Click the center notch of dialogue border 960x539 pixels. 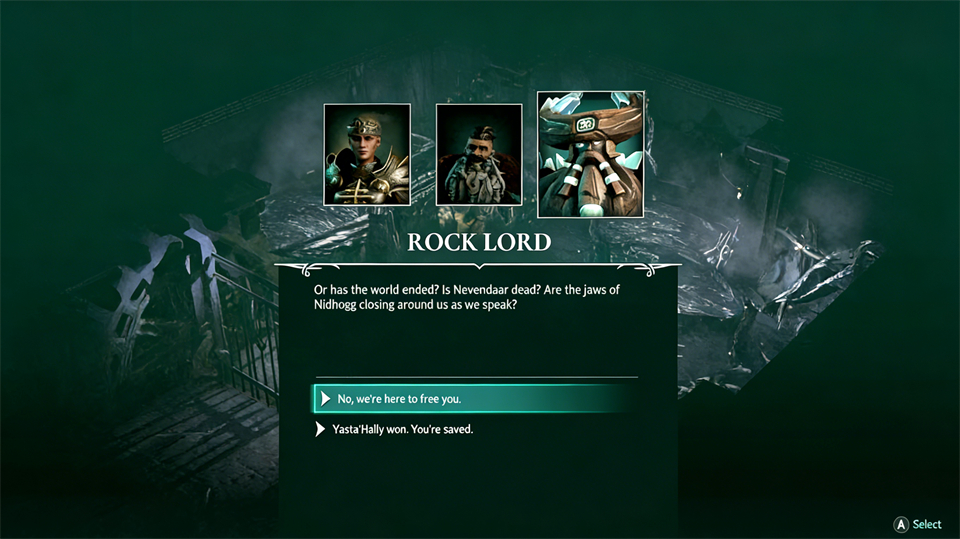pos(479,267)
